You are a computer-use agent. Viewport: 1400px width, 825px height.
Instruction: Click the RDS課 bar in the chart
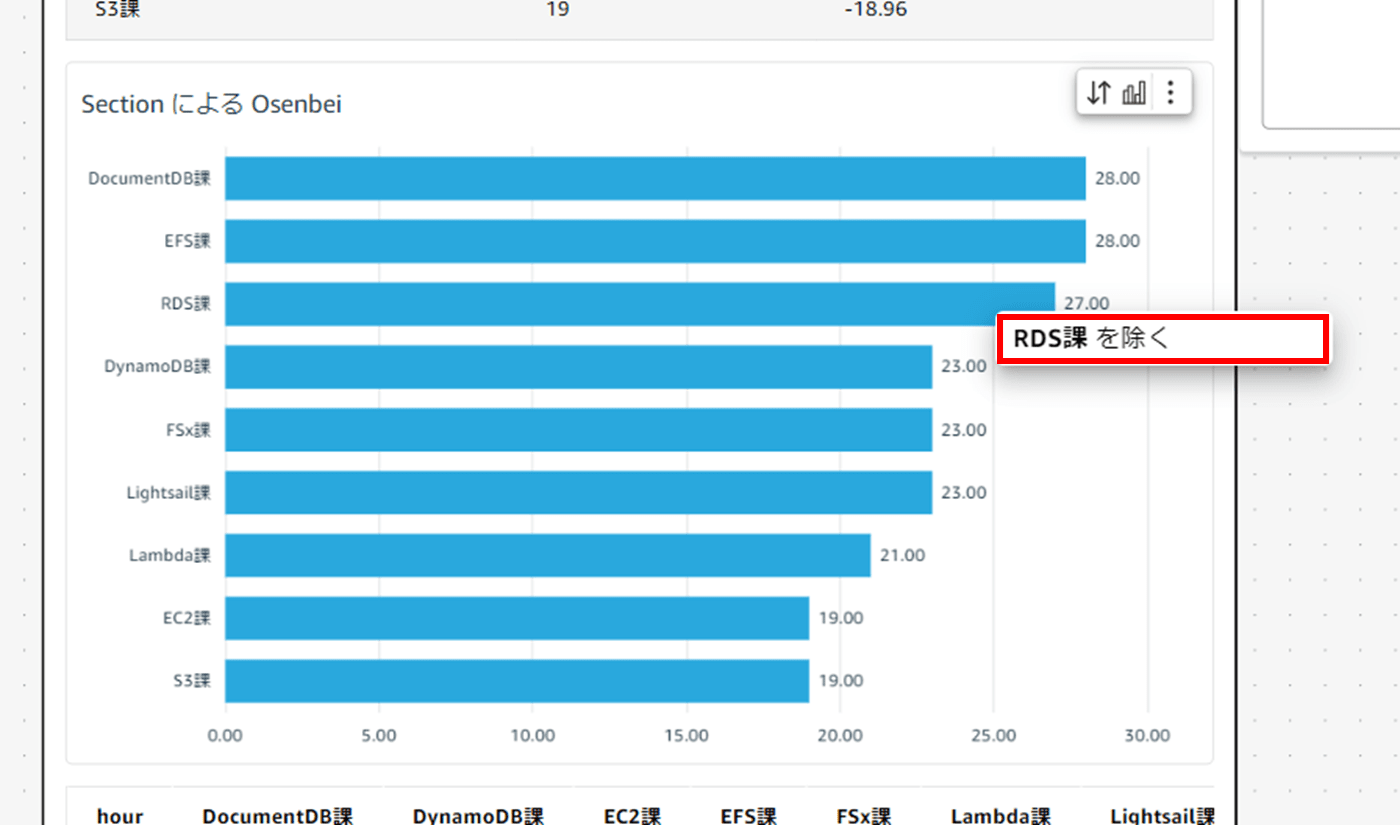[x=640, y=304]
